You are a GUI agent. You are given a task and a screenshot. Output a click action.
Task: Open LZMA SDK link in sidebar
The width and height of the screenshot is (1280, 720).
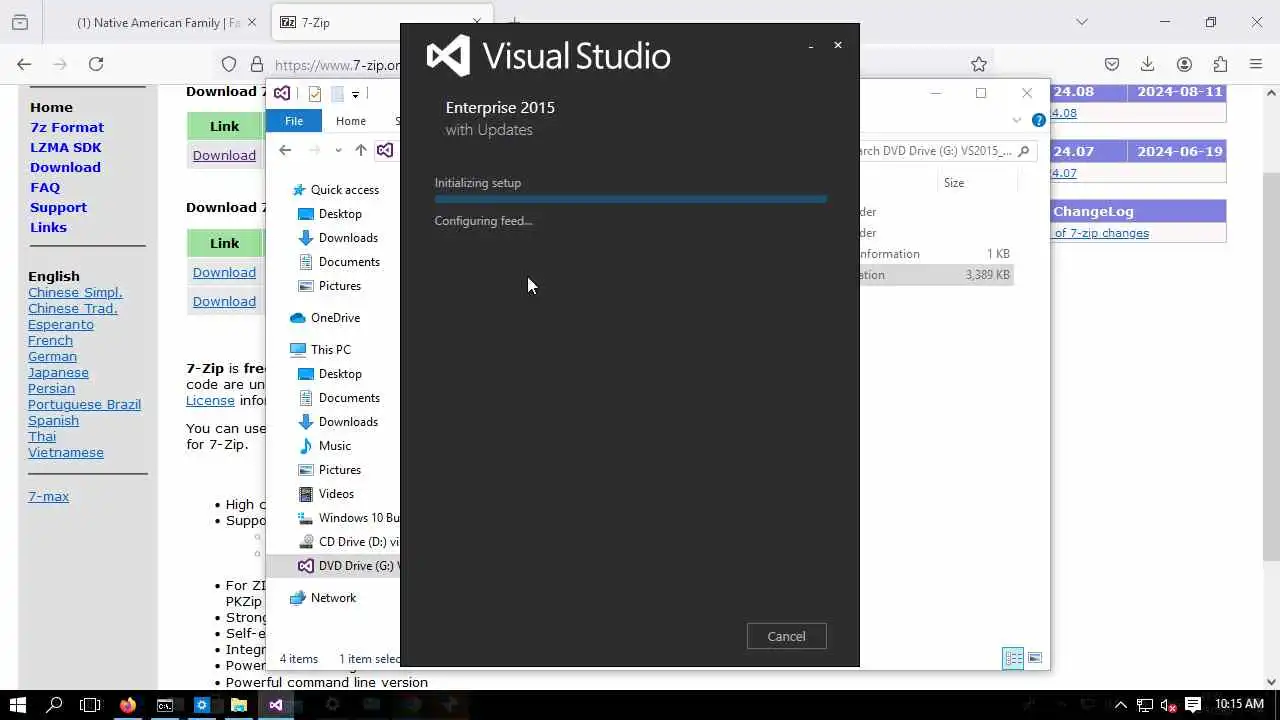pyautogui.click(x=66, y=147)
